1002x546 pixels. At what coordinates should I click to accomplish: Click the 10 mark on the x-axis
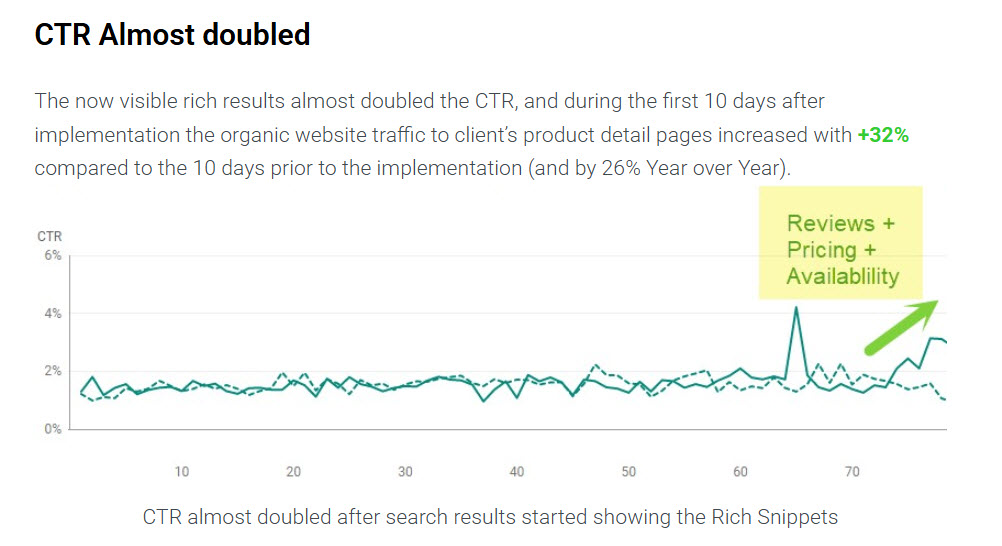tap(182, 472)
